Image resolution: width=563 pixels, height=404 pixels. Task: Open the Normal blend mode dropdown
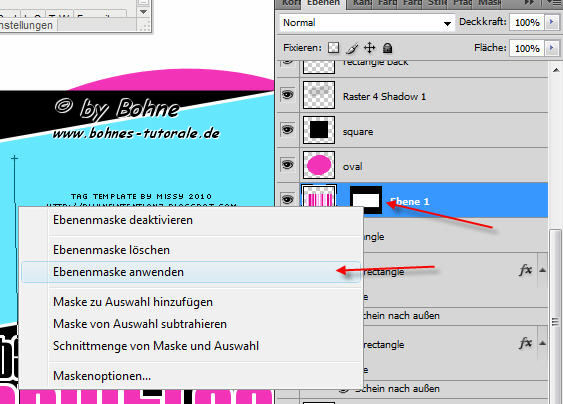pos(367,23)
